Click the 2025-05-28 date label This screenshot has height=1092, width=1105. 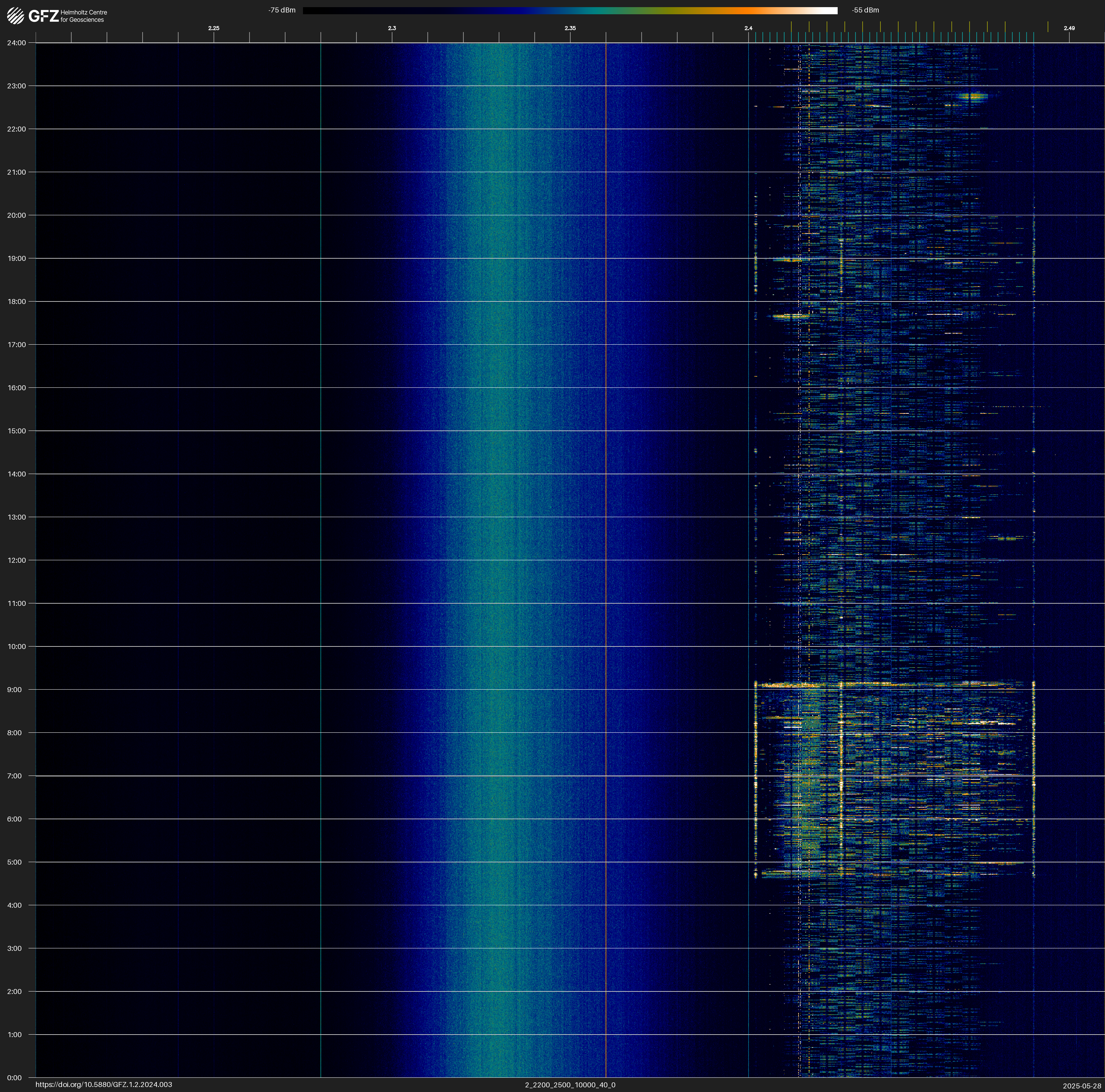(x=1081, y=1086)
